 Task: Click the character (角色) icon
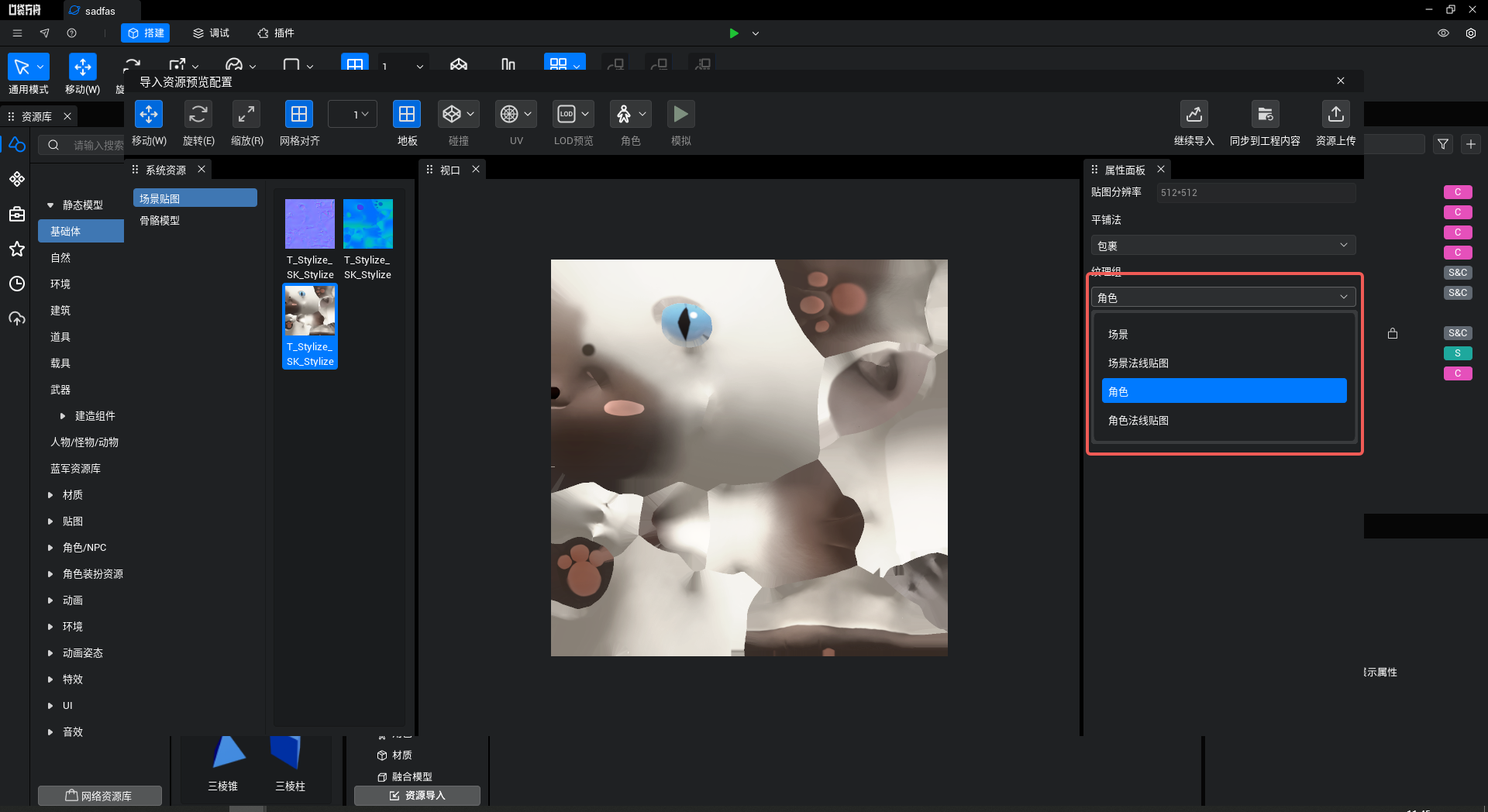(x=624, y=115)
